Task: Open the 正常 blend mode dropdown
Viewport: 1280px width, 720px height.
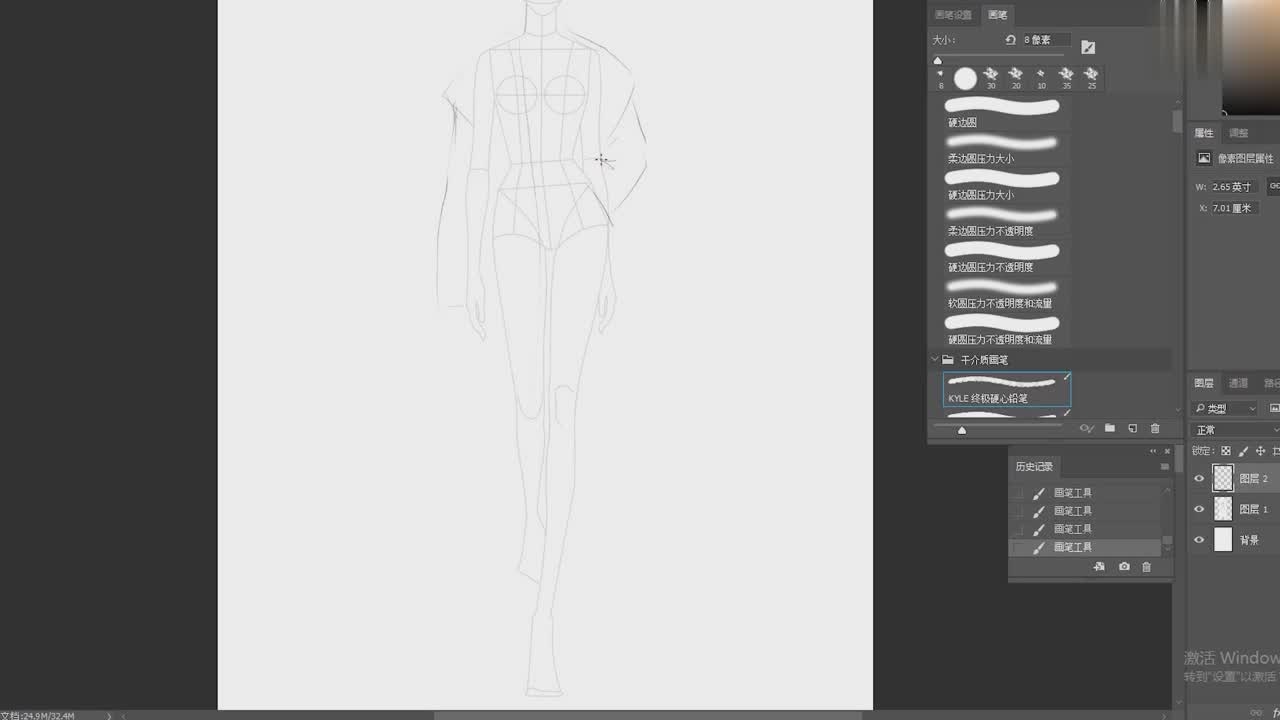Action: click(1235, 430)
